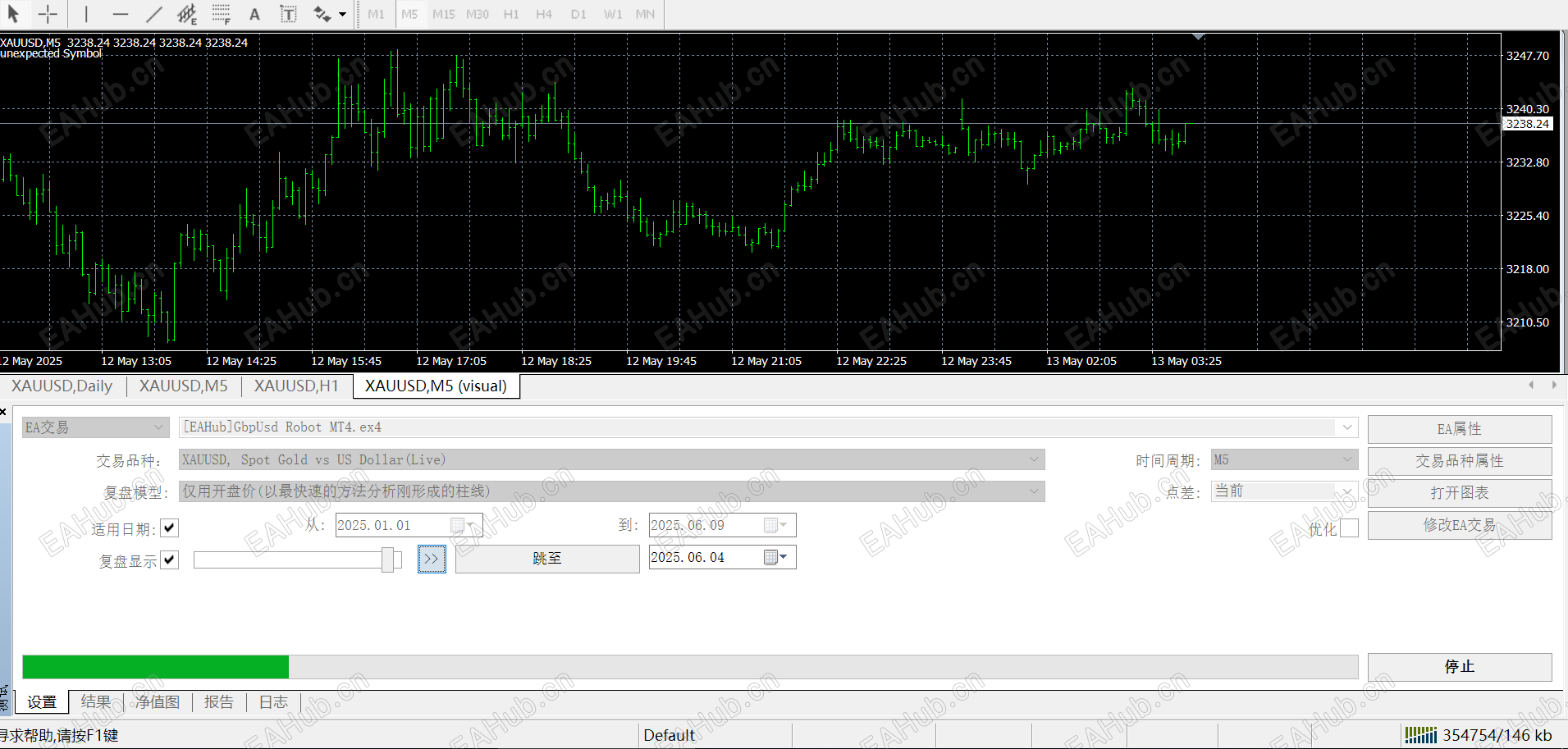Open the 结果 tester tab

pos(96,702)
